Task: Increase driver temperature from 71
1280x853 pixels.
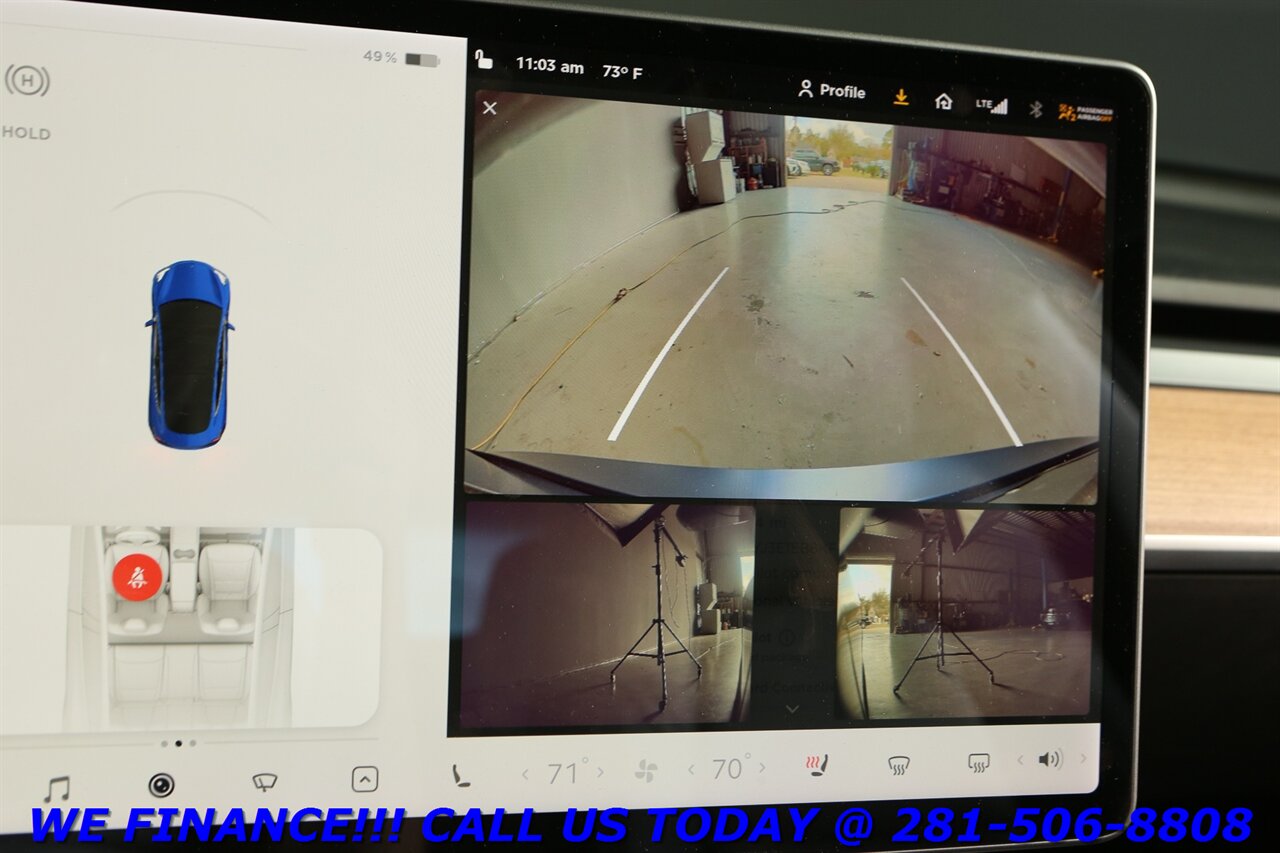Action: 600,772
